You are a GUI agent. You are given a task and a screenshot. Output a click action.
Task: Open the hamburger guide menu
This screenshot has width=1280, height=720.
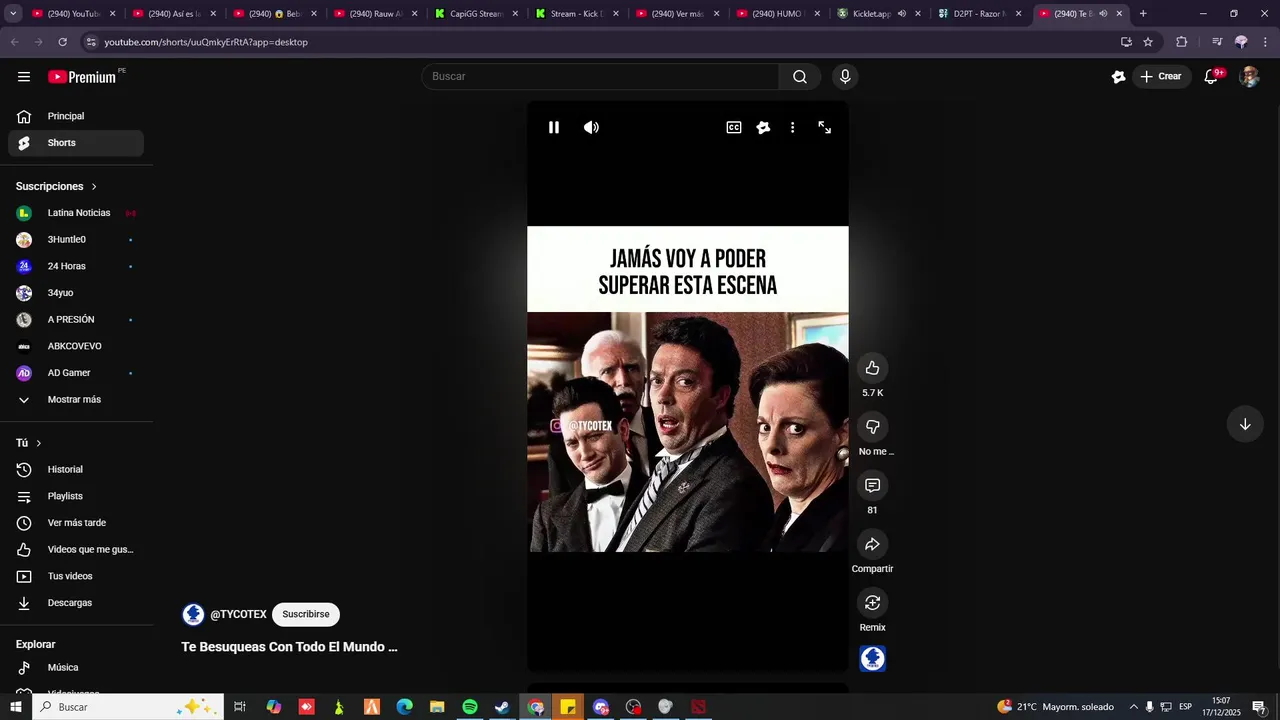(24, 77)
